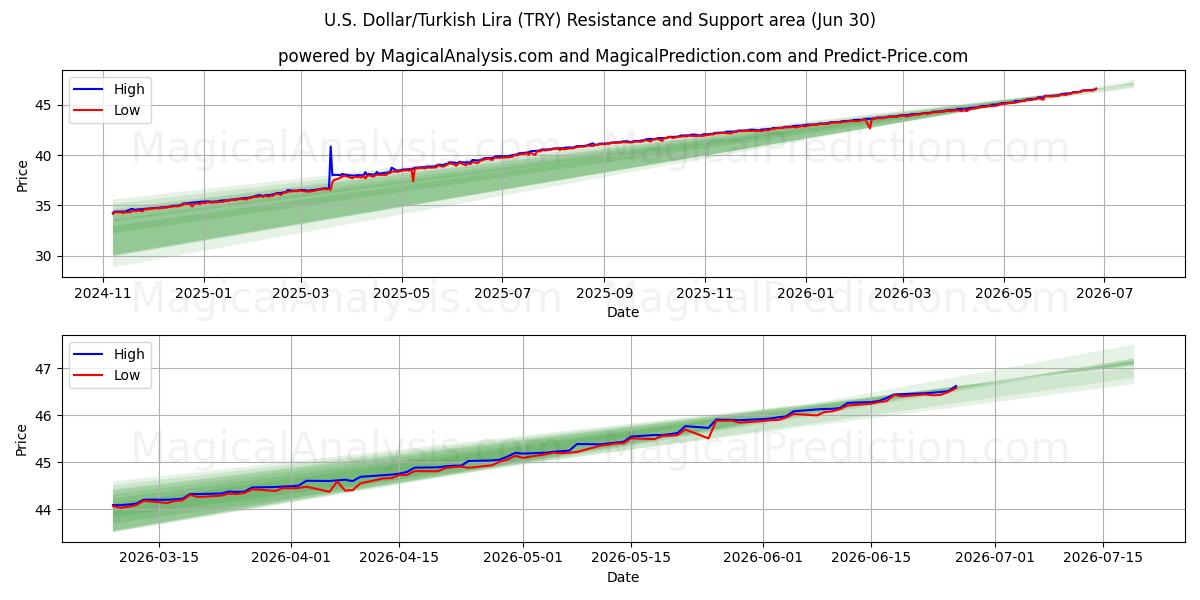Click the '2026-06-01' x-axis label

762,559
